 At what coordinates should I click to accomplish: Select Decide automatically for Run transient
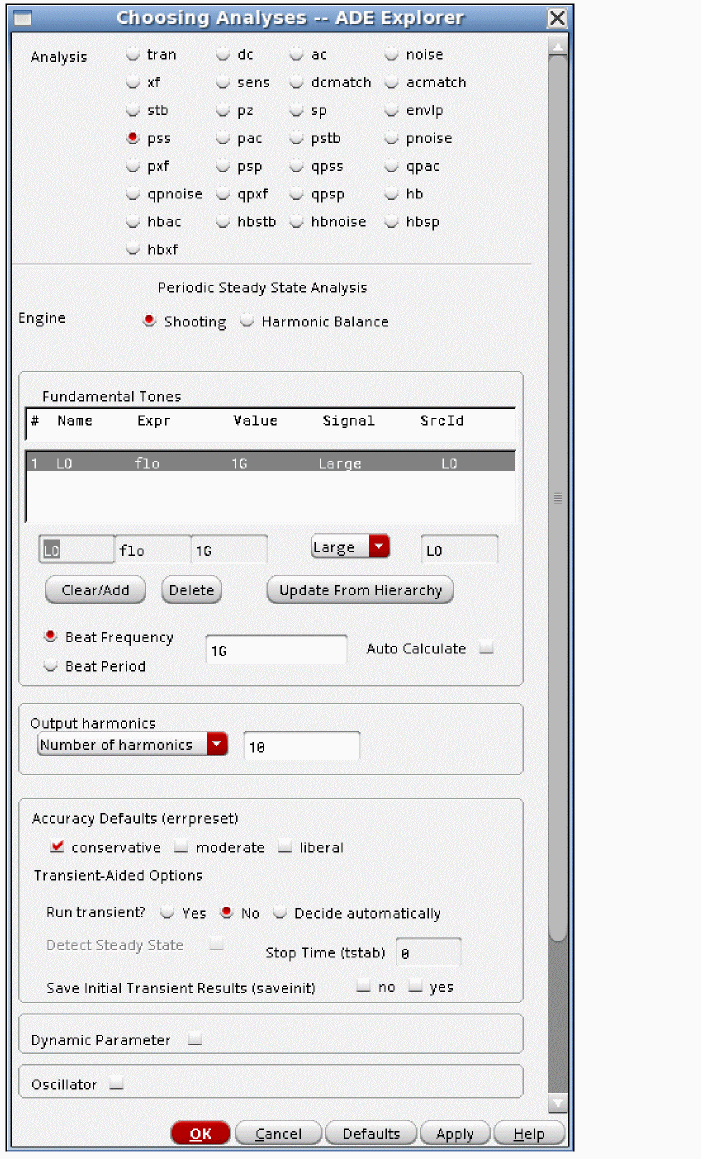coord(280,913)
